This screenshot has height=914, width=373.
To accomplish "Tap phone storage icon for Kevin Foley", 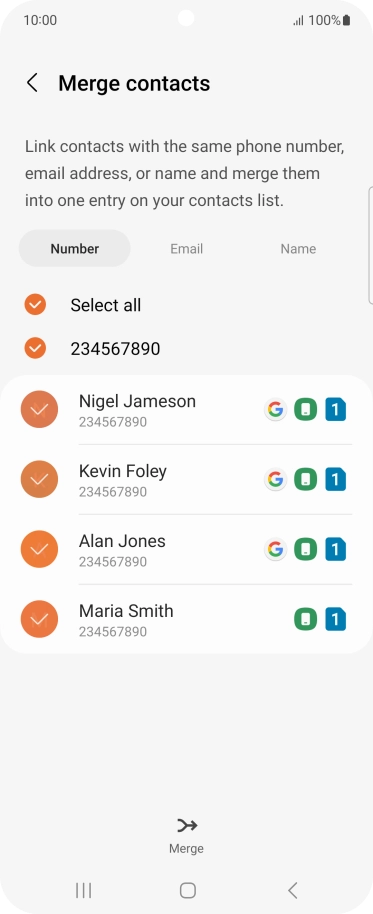I will (x=305, y=480).
